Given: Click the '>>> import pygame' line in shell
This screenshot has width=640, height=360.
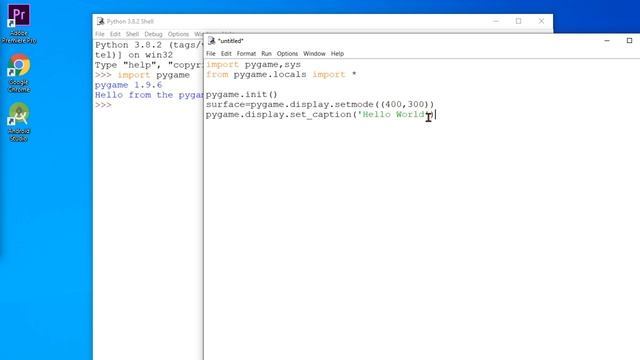Looking at the screenshot, I should tap(142, 75).
